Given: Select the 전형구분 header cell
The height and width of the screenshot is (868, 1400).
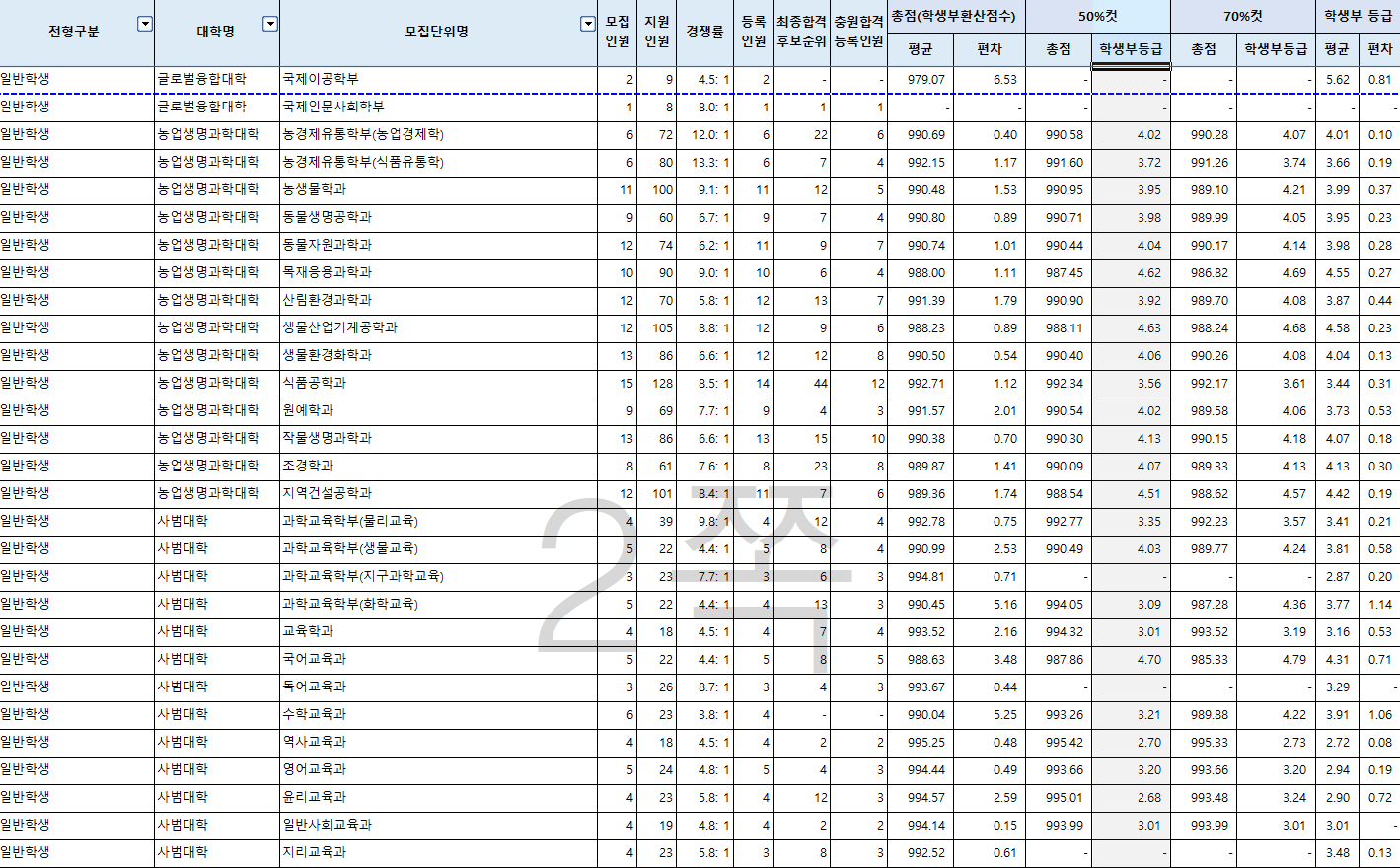Looking at the screenshot, I should (x=77, y=33).
